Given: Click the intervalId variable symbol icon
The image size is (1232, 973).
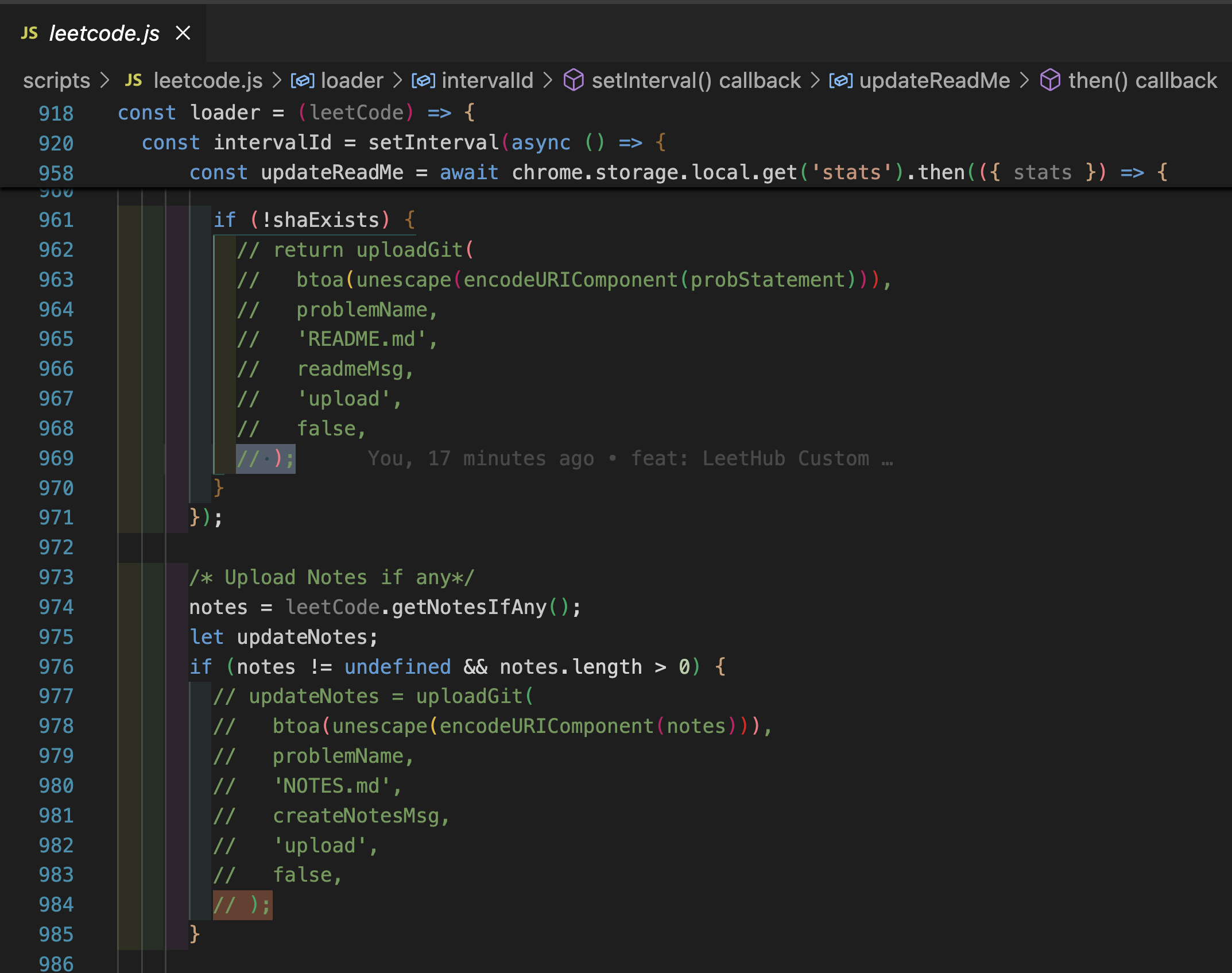Looking at the screenshot, I should (x=423, y=80).
